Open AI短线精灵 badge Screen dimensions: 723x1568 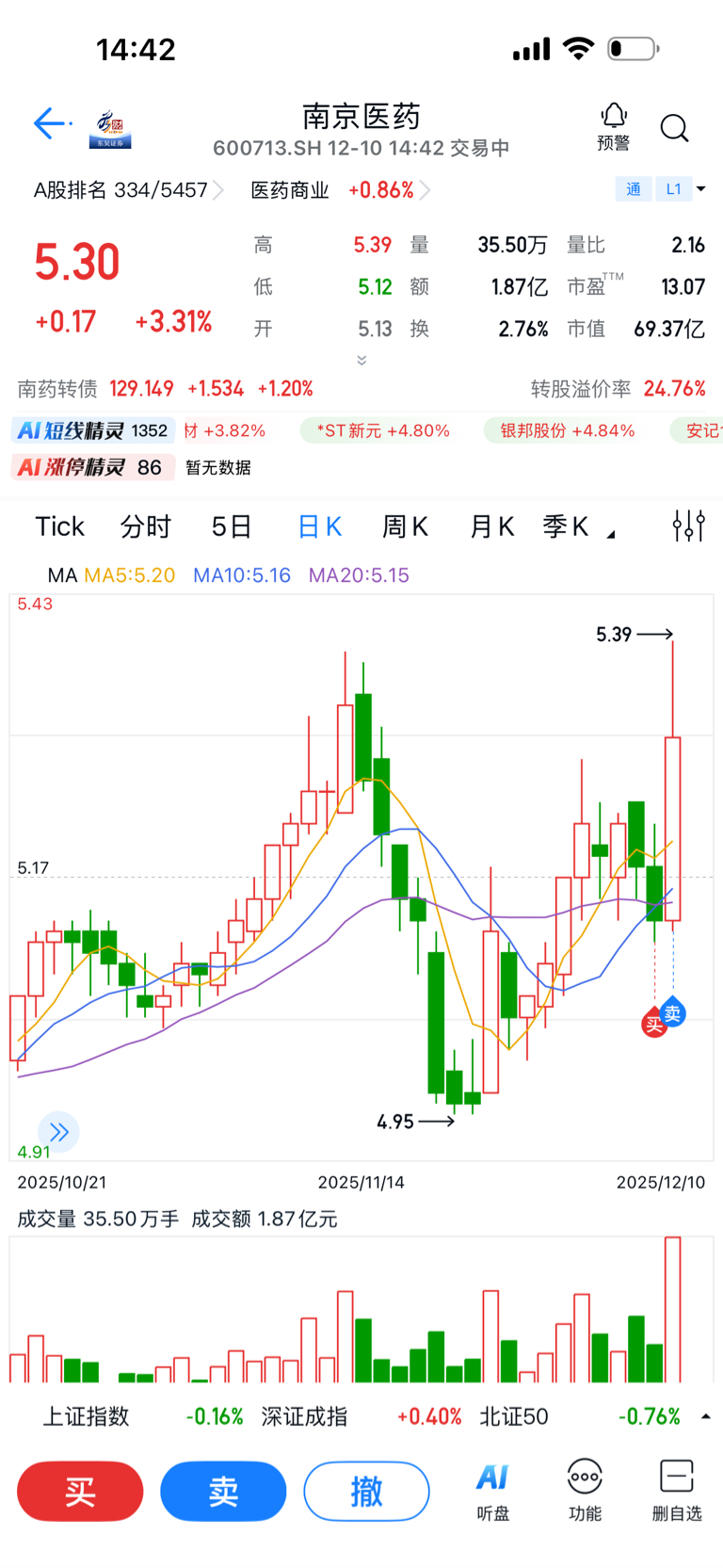[93, 430]
